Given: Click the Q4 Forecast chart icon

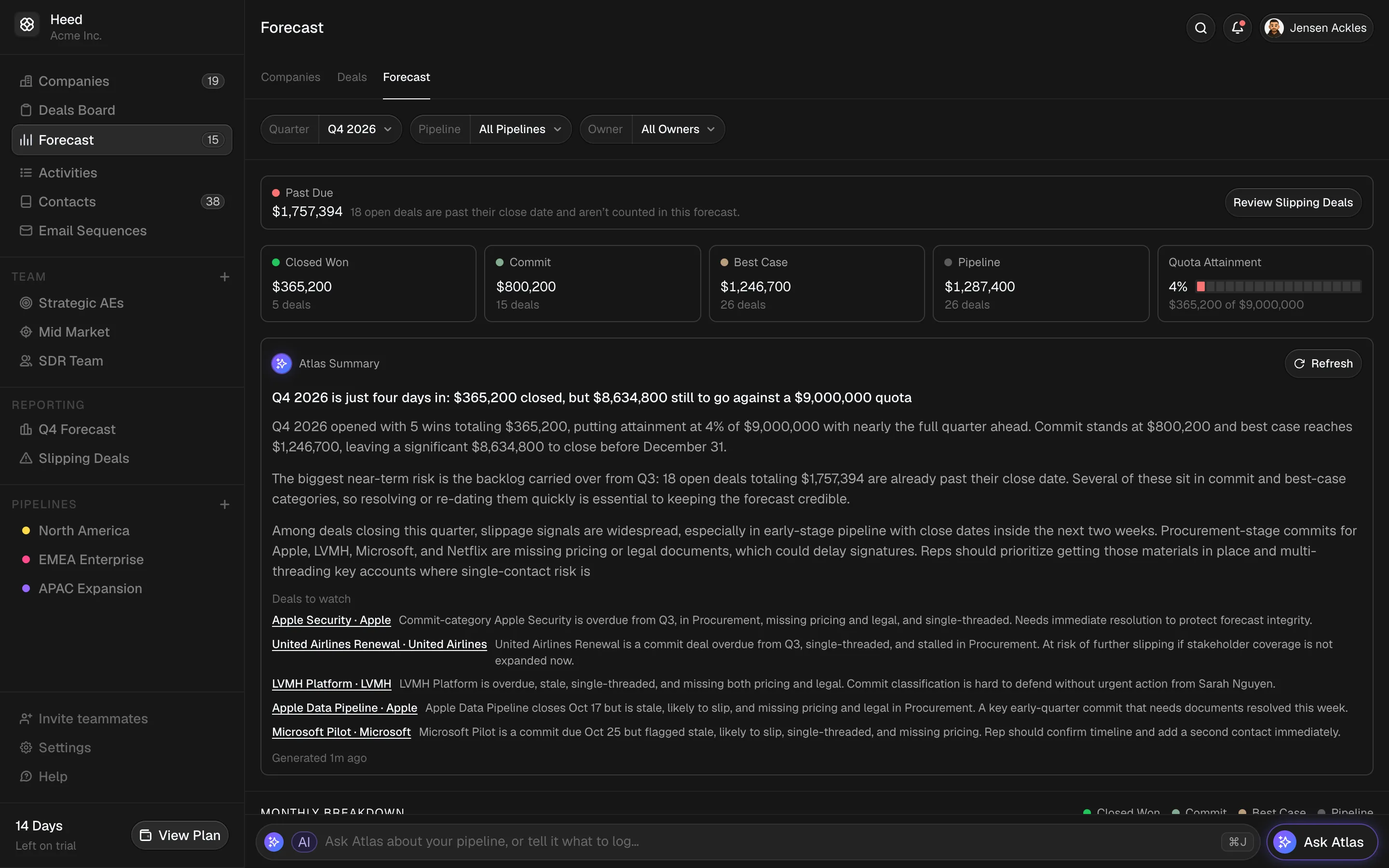Looking at the screenshot, I should point(26,429).
